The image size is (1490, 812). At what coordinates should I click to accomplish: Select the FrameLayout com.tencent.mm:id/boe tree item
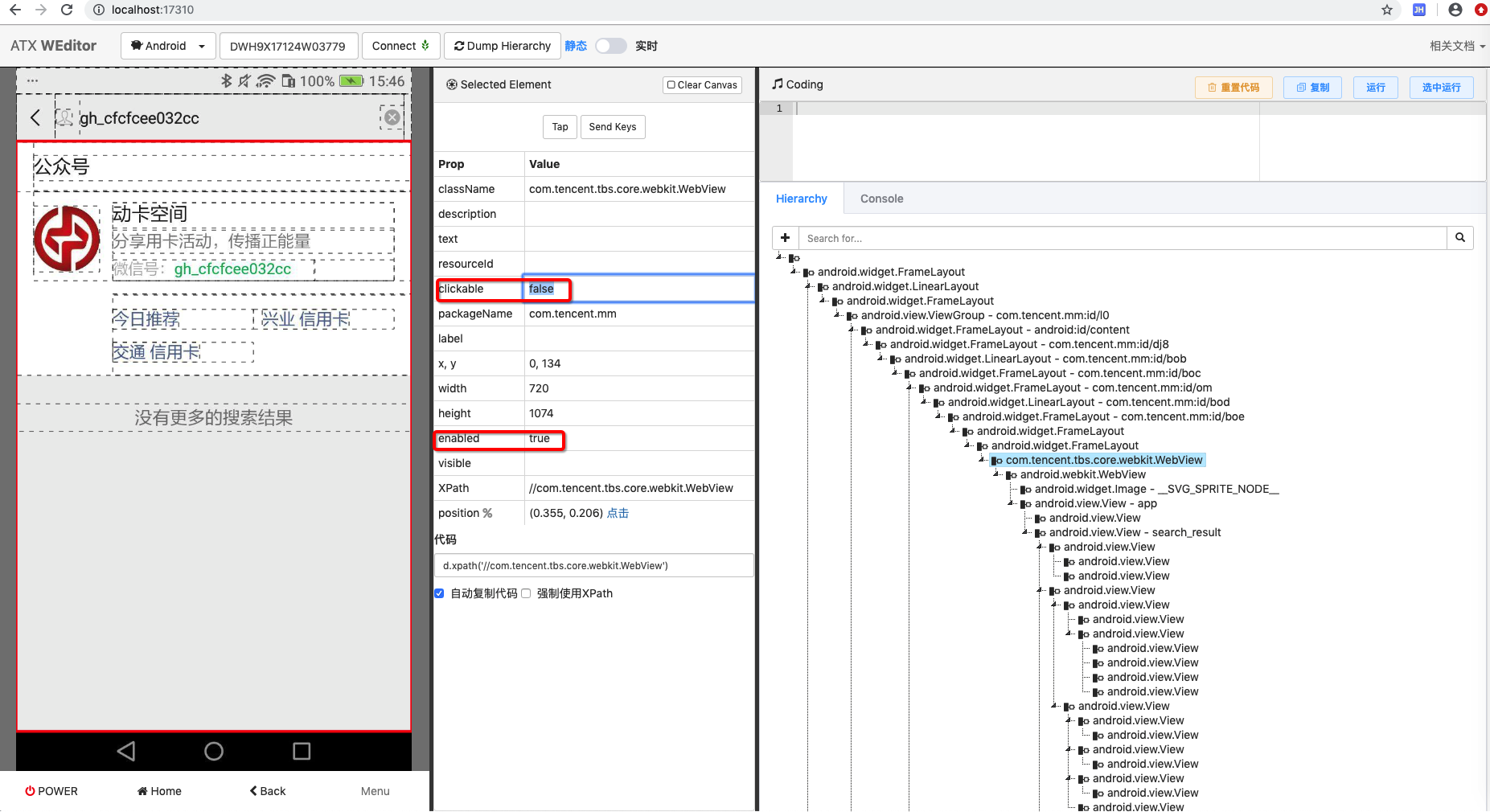1103,416
